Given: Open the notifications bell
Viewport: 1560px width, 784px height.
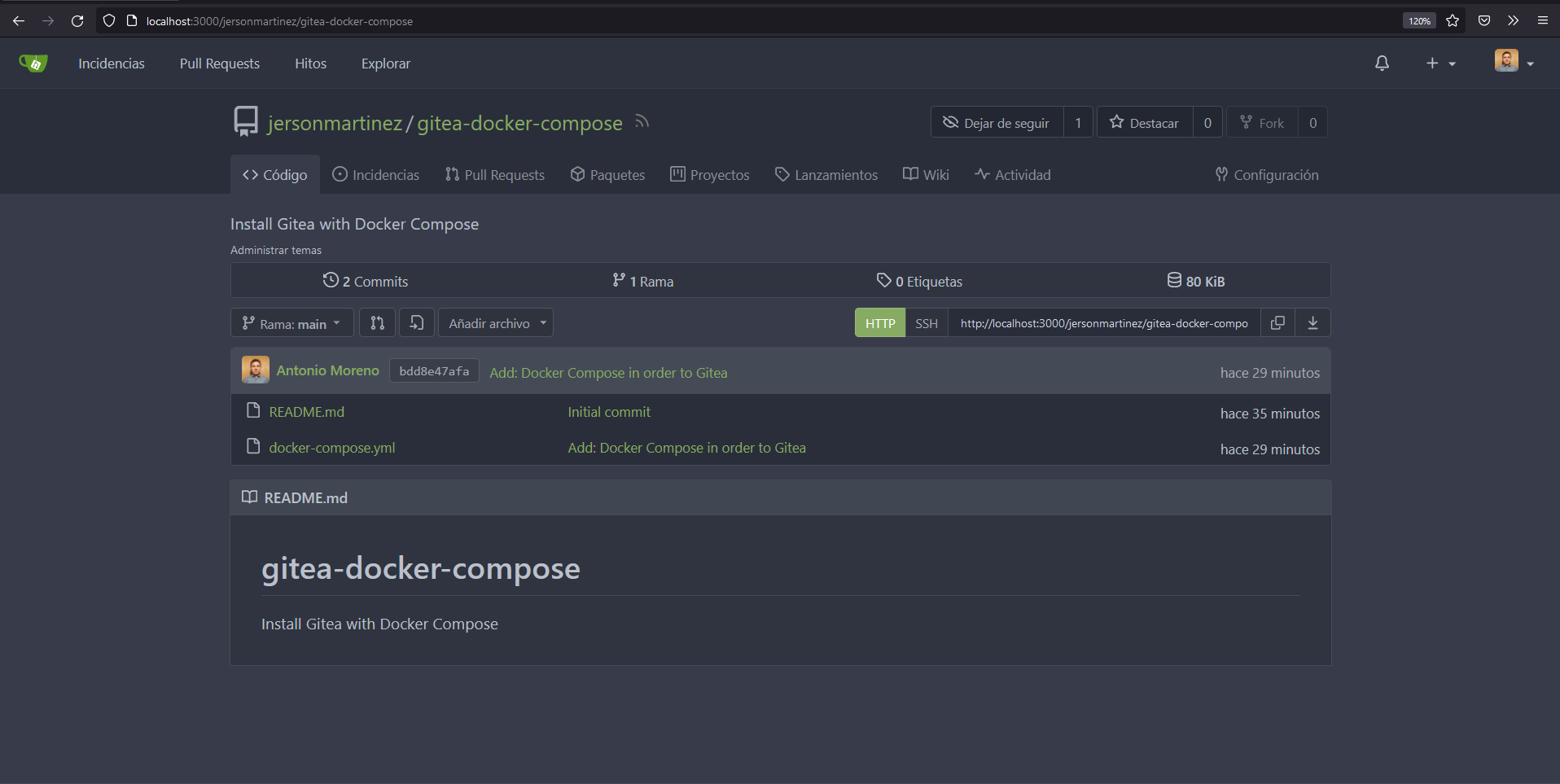Looking at the screenshot, I should click(1382, 63).
